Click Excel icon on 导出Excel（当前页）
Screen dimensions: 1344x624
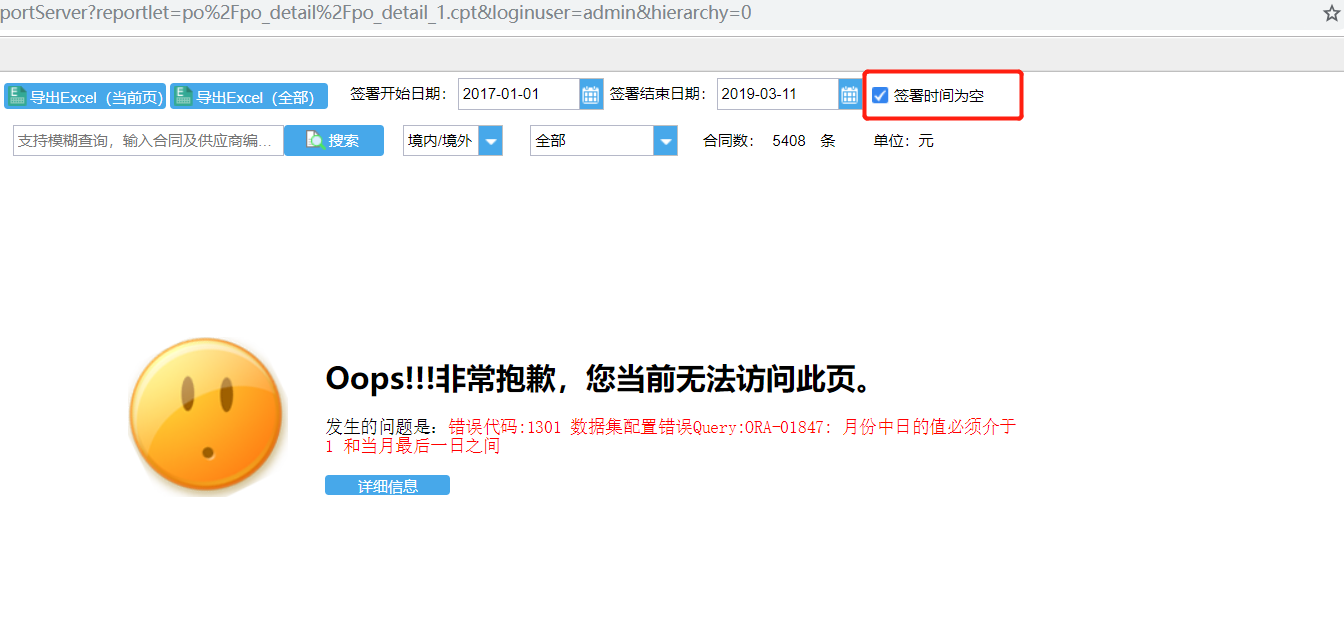[x=17, y=96]
